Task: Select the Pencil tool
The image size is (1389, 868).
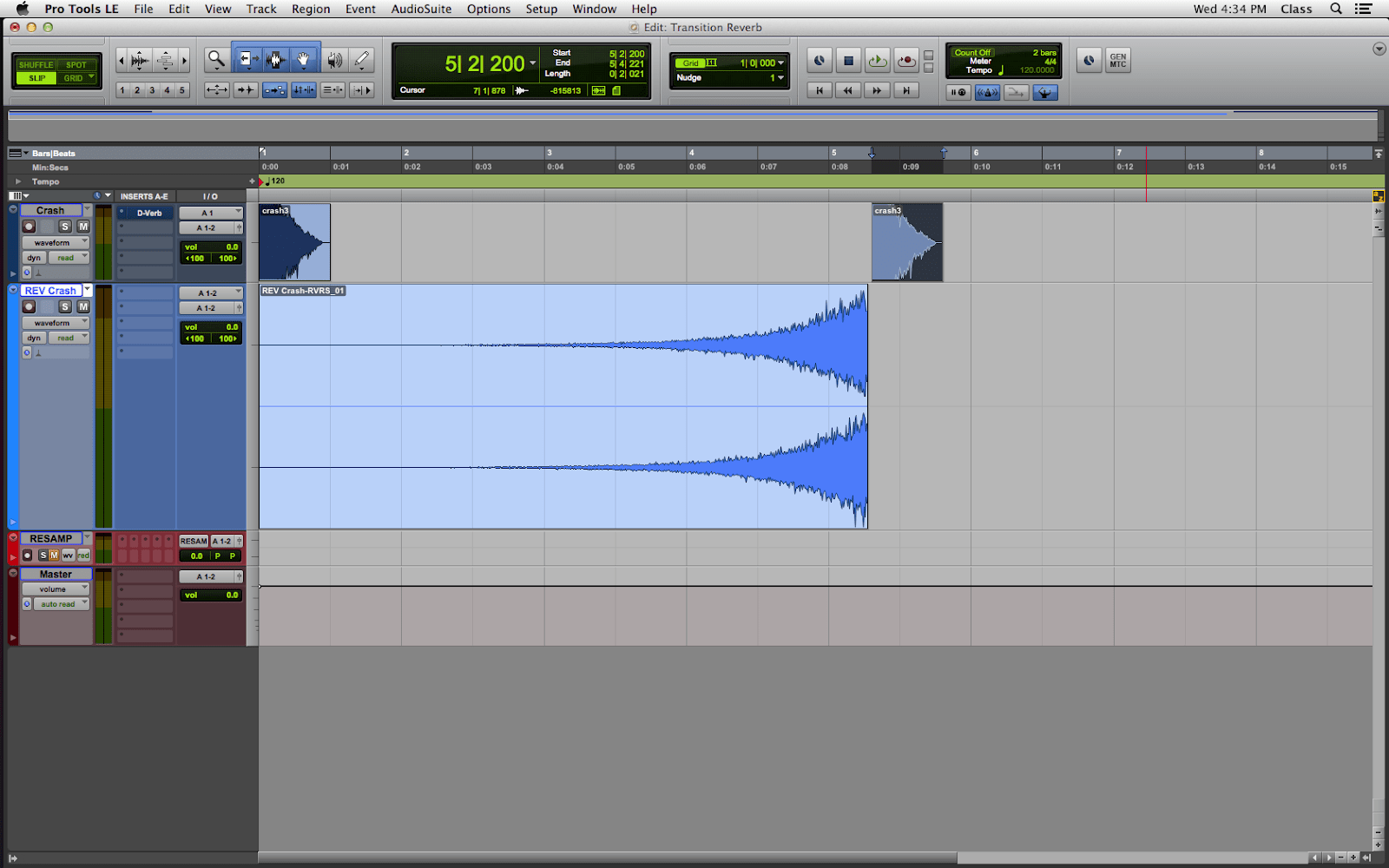Action: [362, 60]
